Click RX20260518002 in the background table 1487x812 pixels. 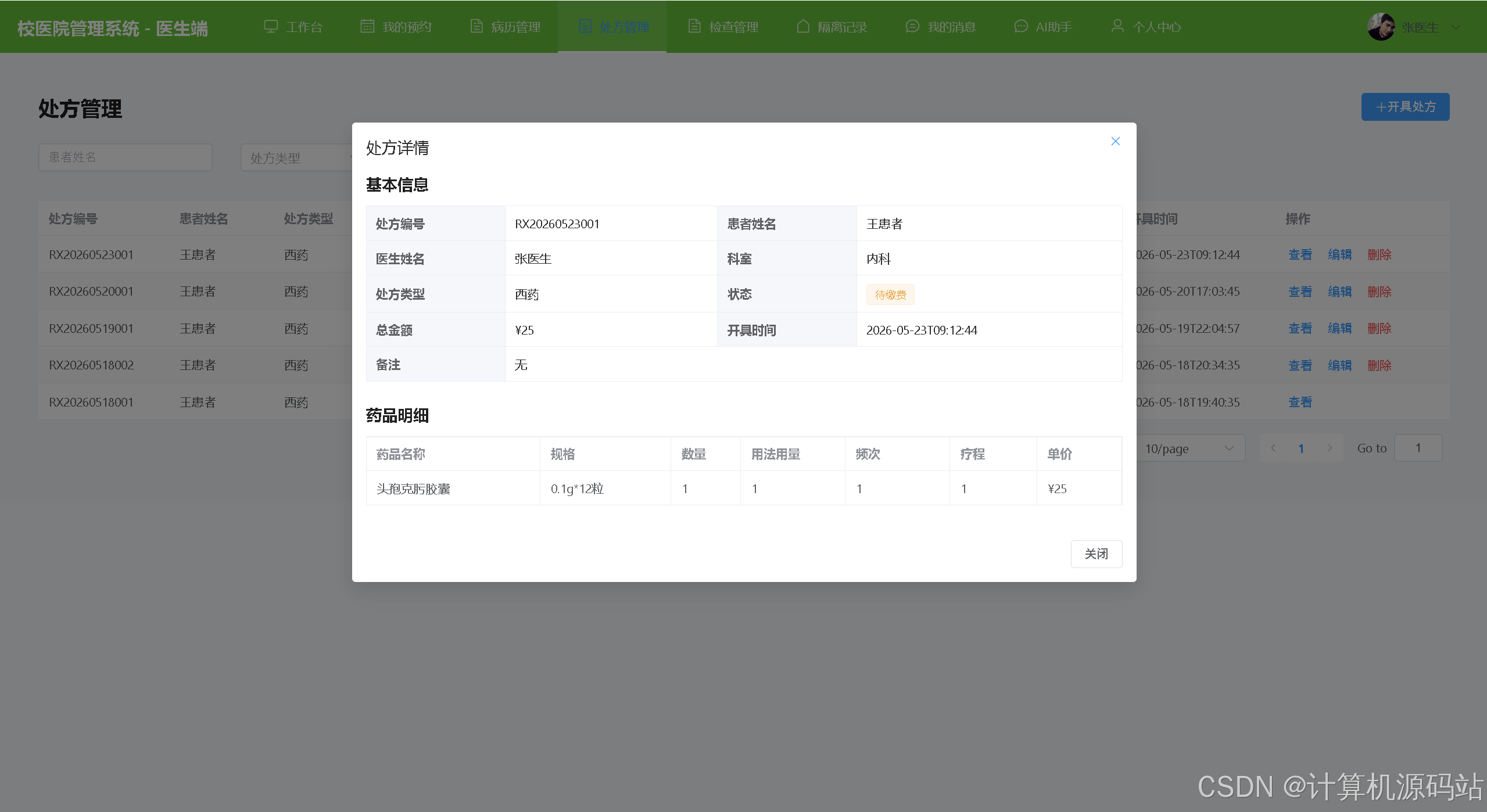click(91, 365)
